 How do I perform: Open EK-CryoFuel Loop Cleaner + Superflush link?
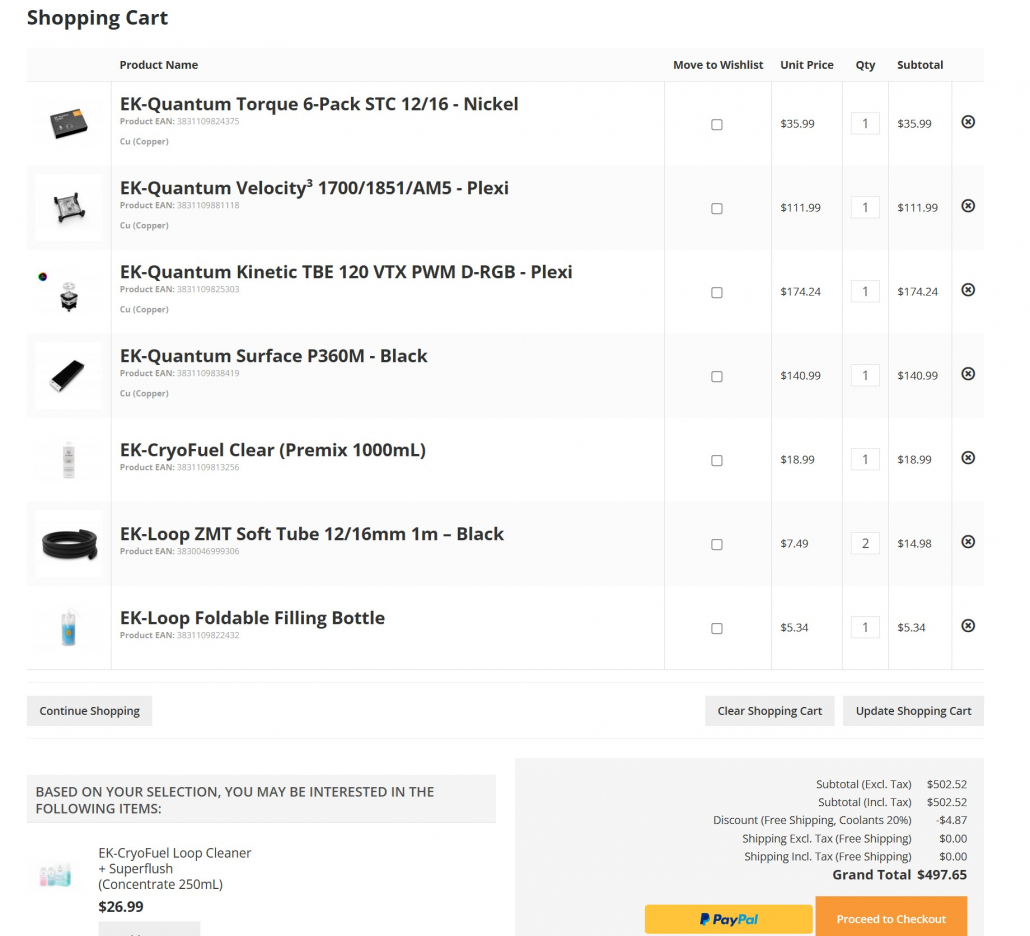(175, 868)
